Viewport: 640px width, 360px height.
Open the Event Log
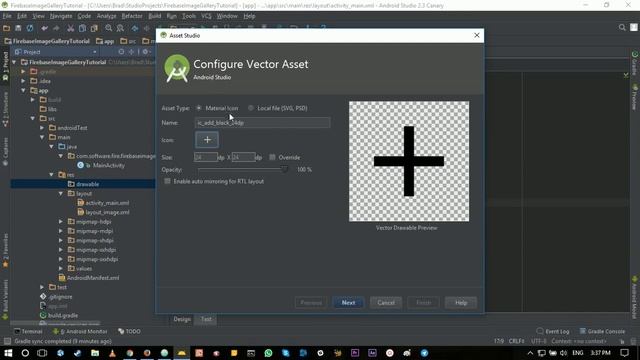[x=553, y=331]
